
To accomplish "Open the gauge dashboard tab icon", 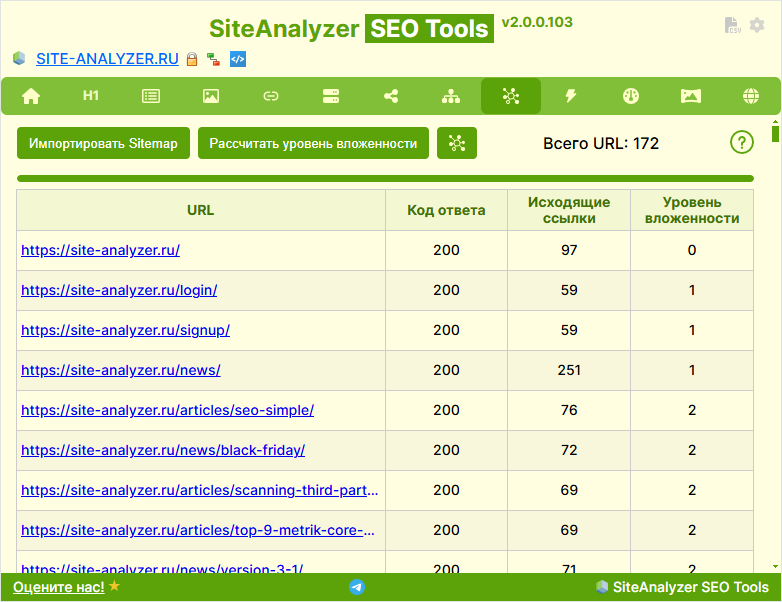I will (631, 96).
